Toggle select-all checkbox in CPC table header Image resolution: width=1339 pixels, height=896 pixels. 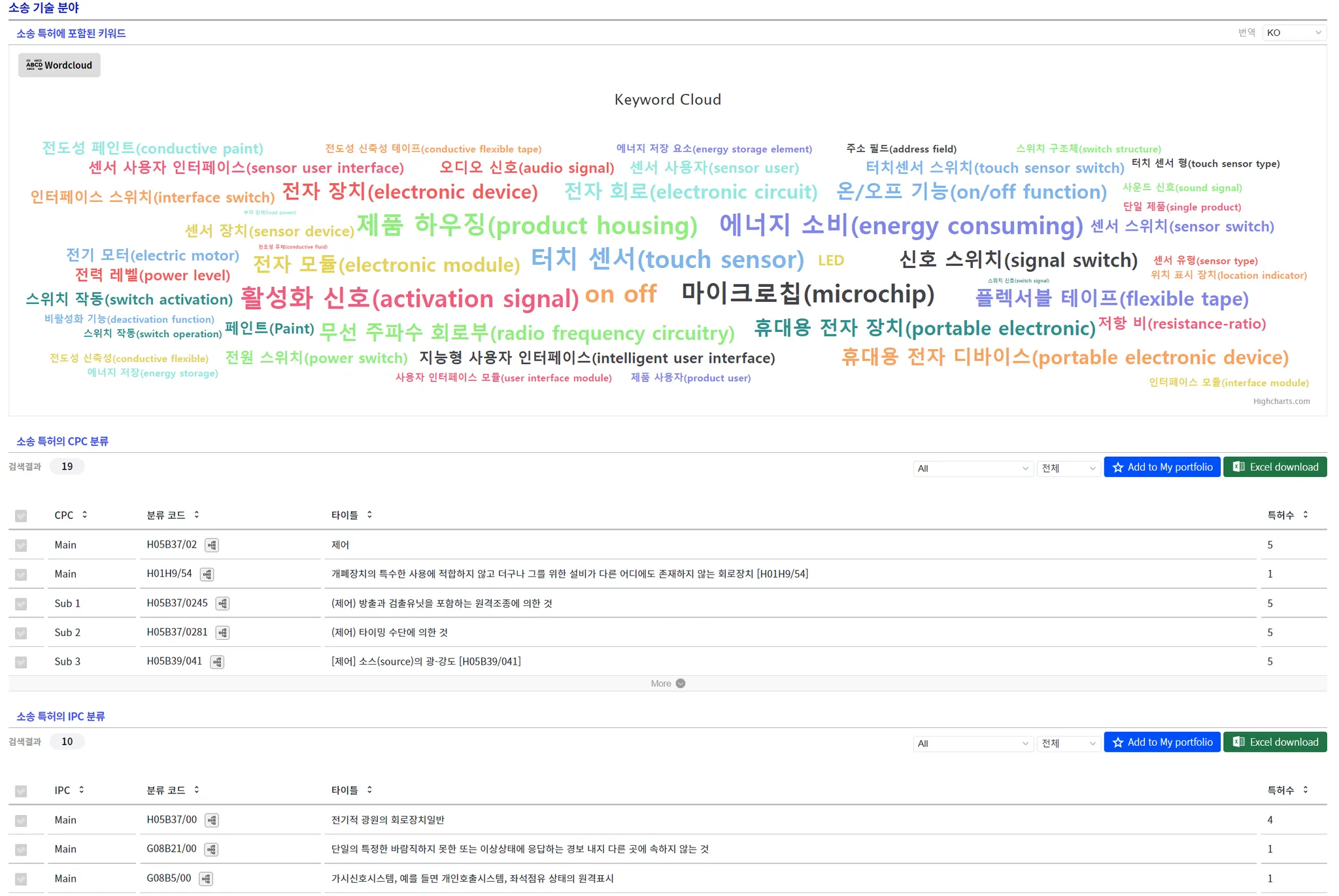pos(21,516)
